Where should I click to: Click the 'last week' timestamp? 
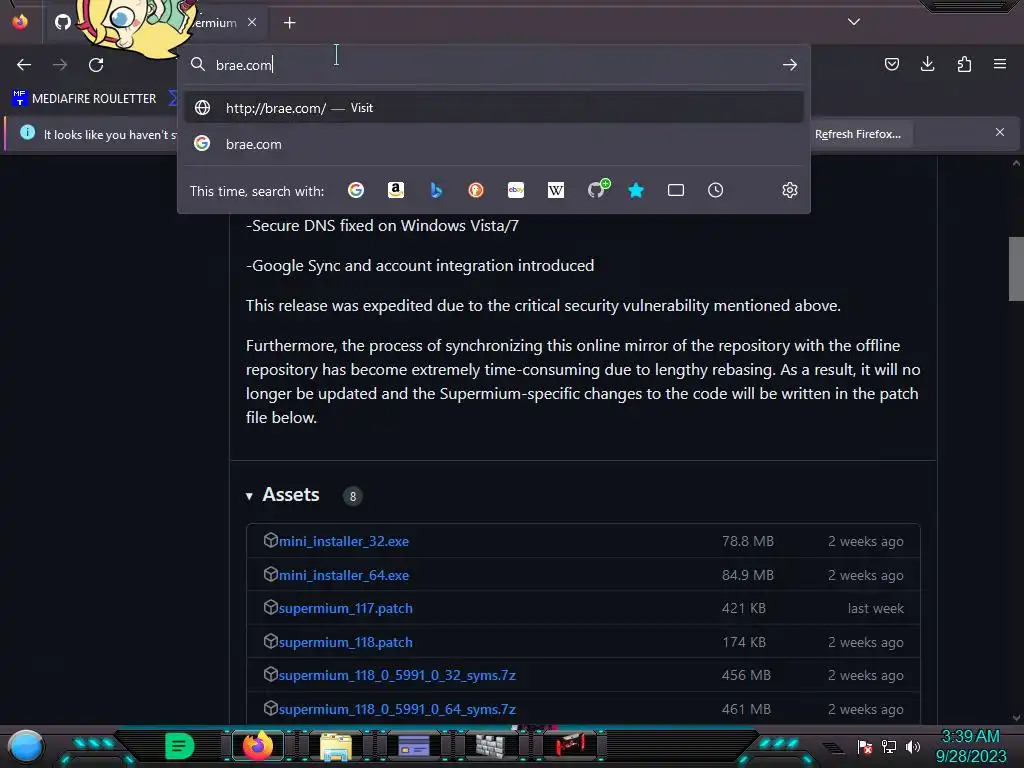click(x=875, y=609)
